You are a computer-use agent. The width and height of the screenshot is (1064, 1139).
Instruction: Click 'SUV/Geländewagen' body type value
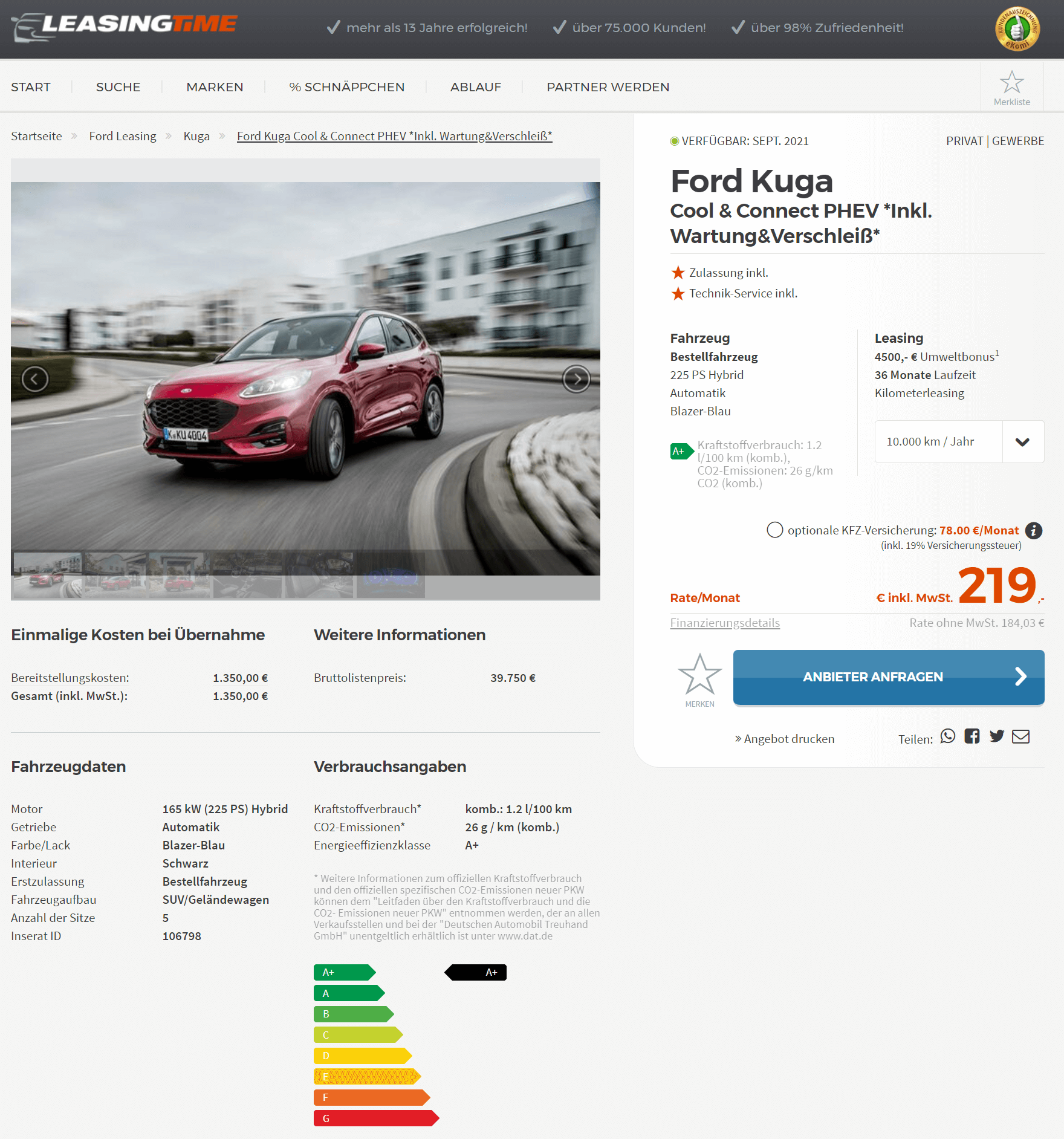(216, 900)
